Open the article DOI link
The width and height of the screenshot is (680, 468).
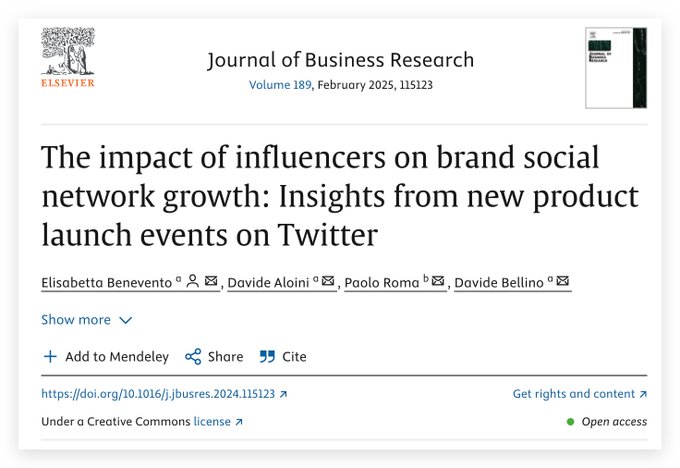click(x=158, y=394)
